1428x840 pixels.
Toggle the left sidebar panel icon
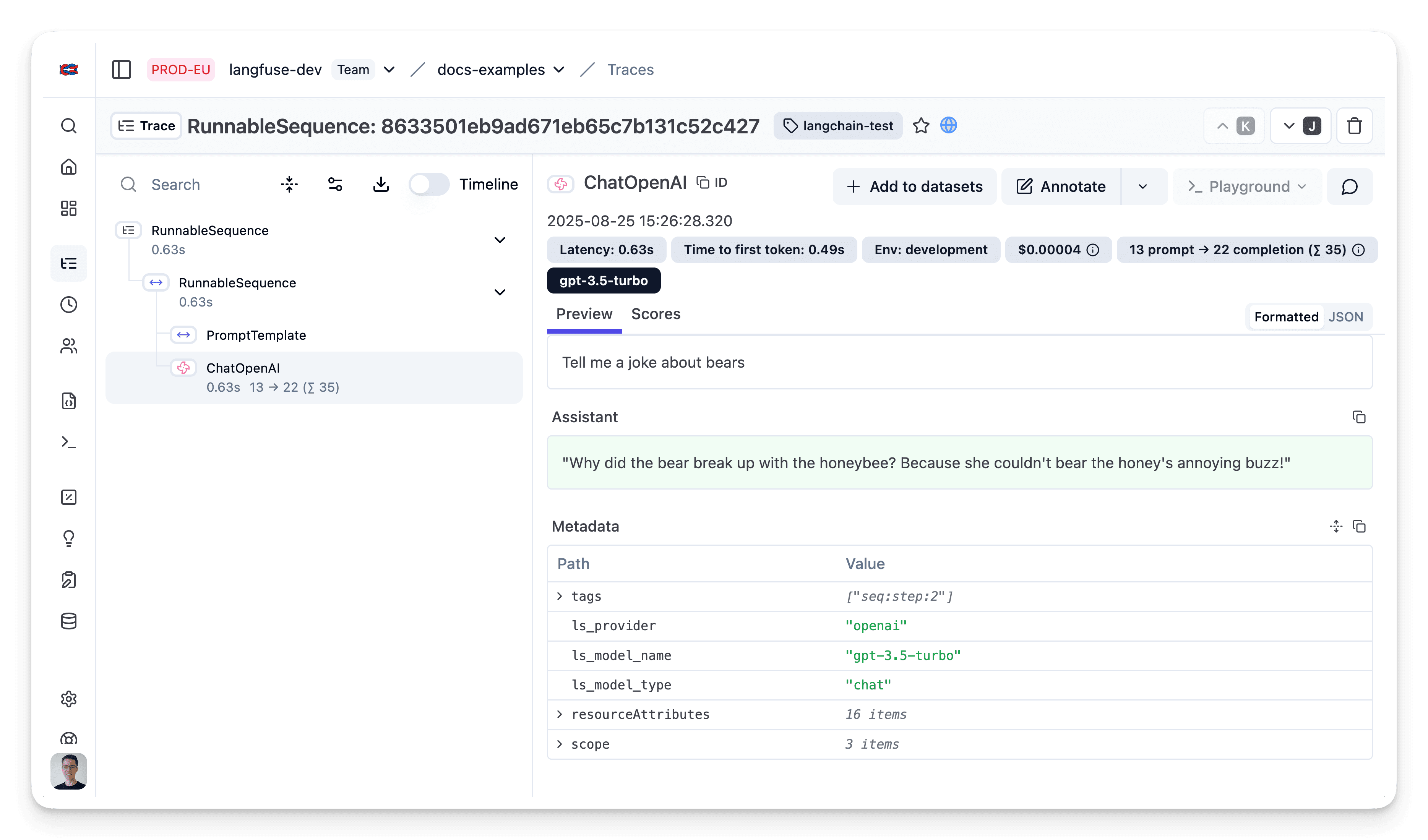[121, 70]
